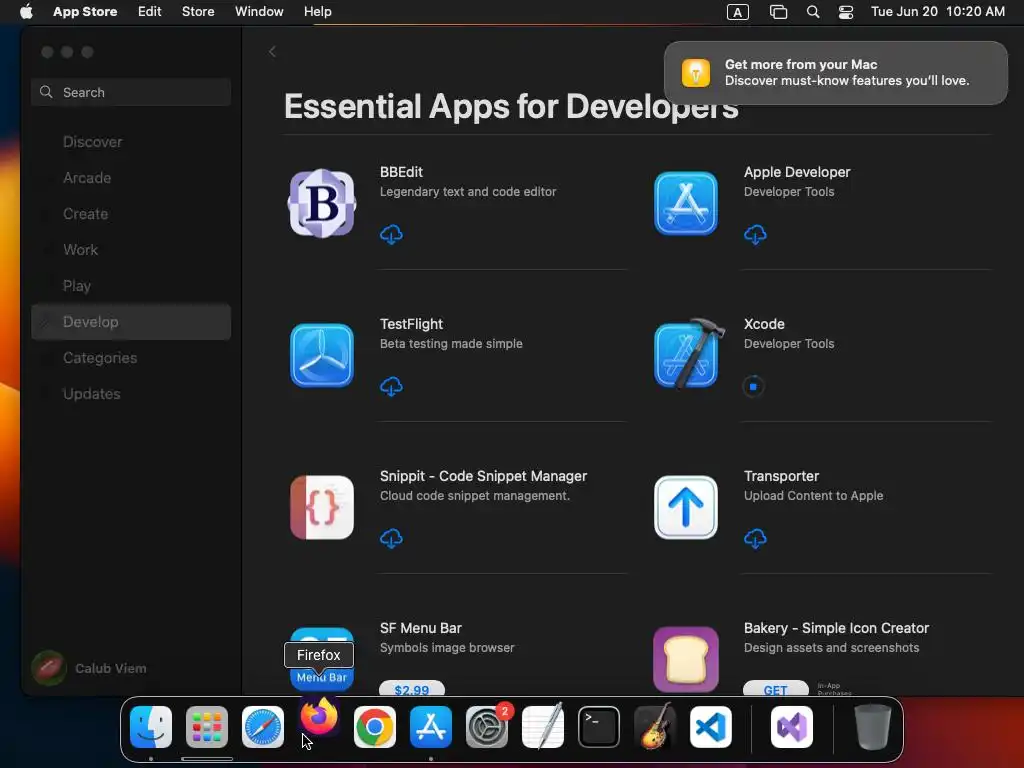
Task: Select the Create sidebar category
Action: (x=131, y=214)
